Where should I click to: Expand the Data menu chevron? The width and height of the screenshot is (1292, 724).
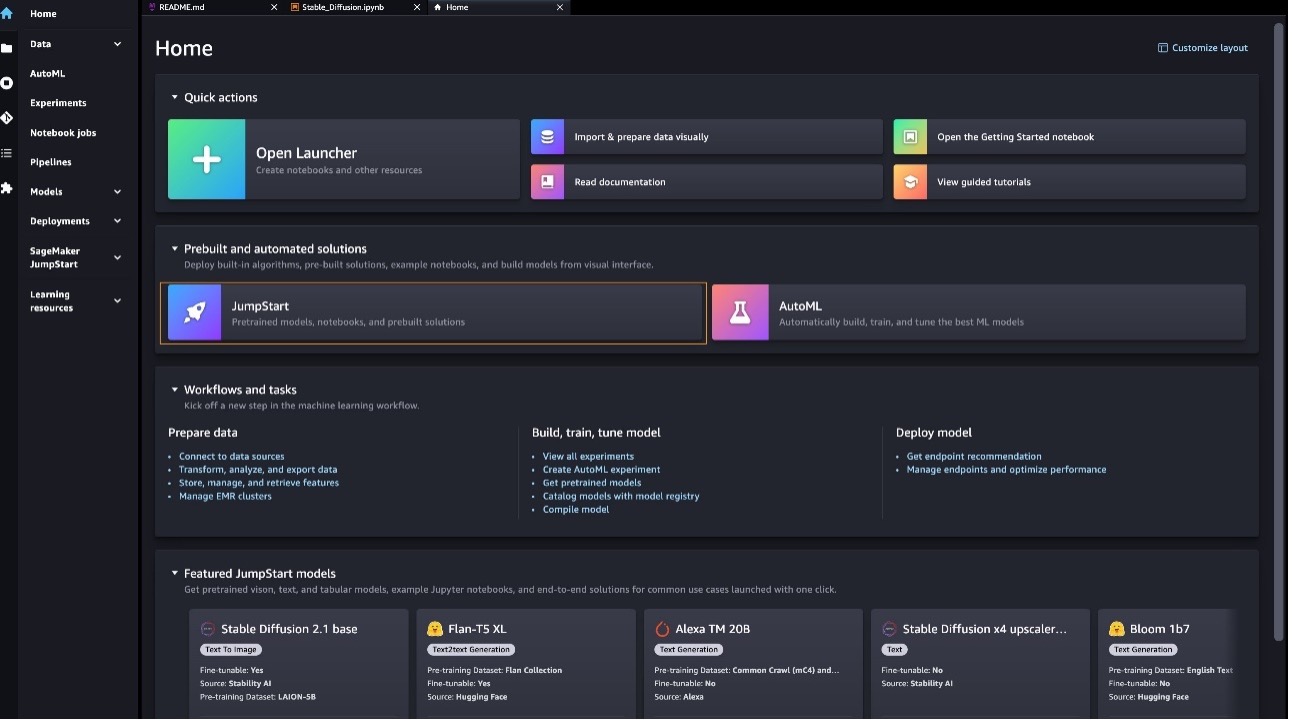[x=118, y=44]
